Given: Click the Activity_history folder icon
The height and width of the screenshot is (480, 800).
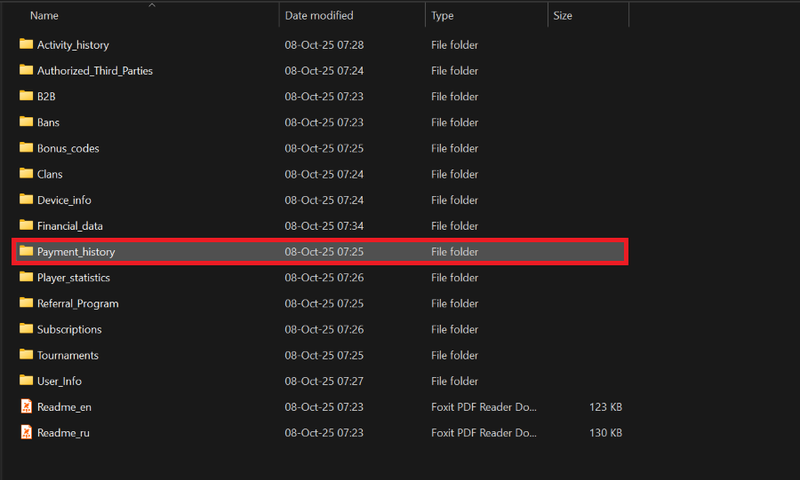Looking at the screenshot, I should click(26, 45).
